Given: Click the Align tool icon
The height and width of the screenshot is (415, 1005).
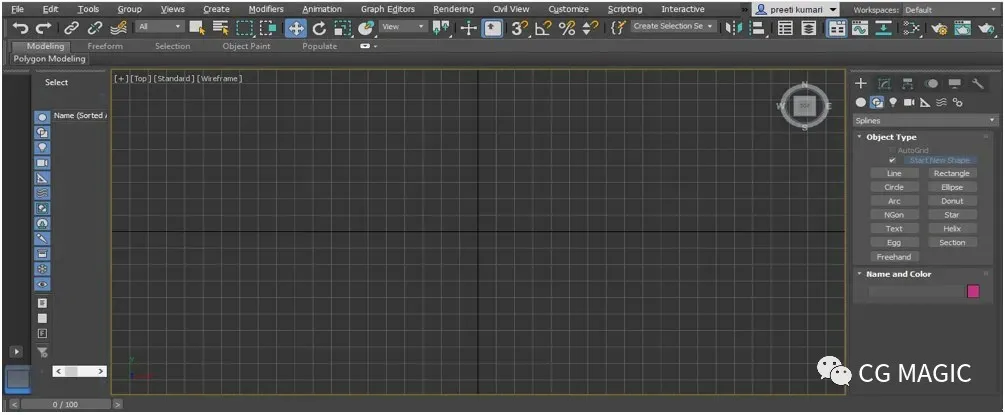Looking at the screenshot, I should [x=758, y=28].
